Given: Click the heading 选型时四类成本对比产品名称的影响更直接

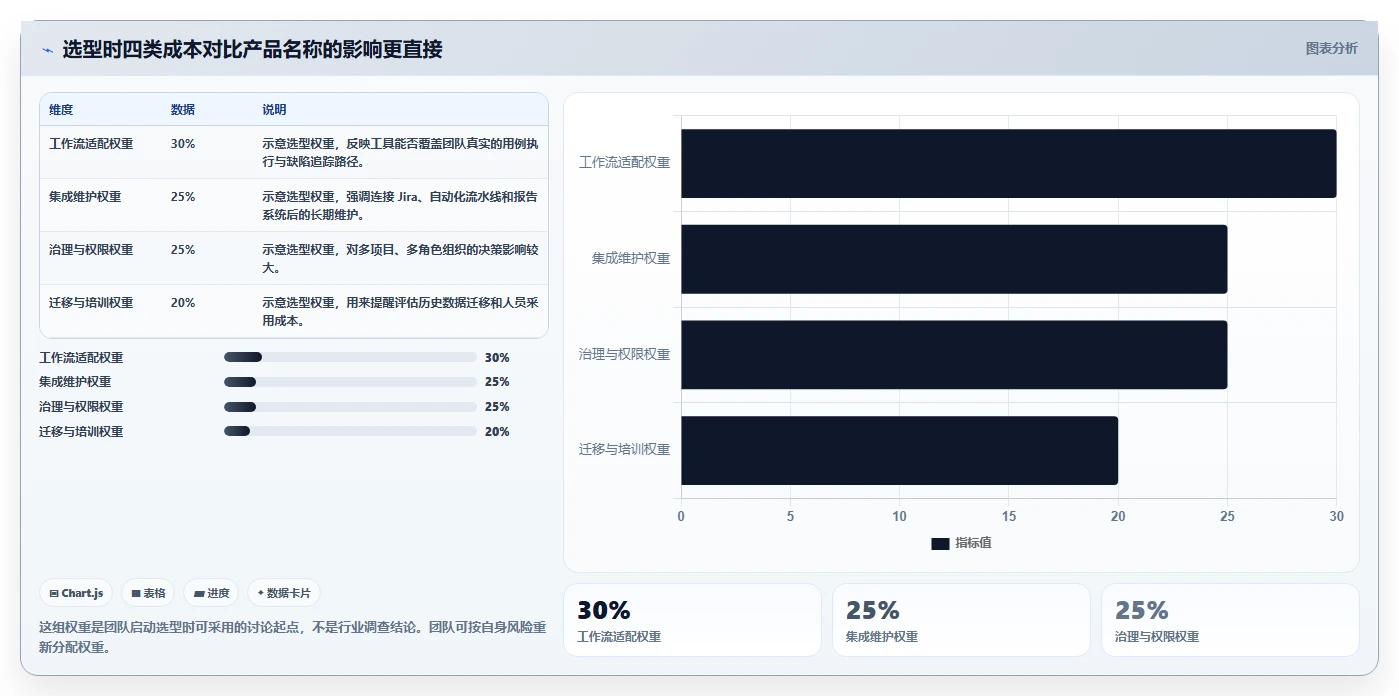Looking at the screenshot, I should tap(252, 49).
